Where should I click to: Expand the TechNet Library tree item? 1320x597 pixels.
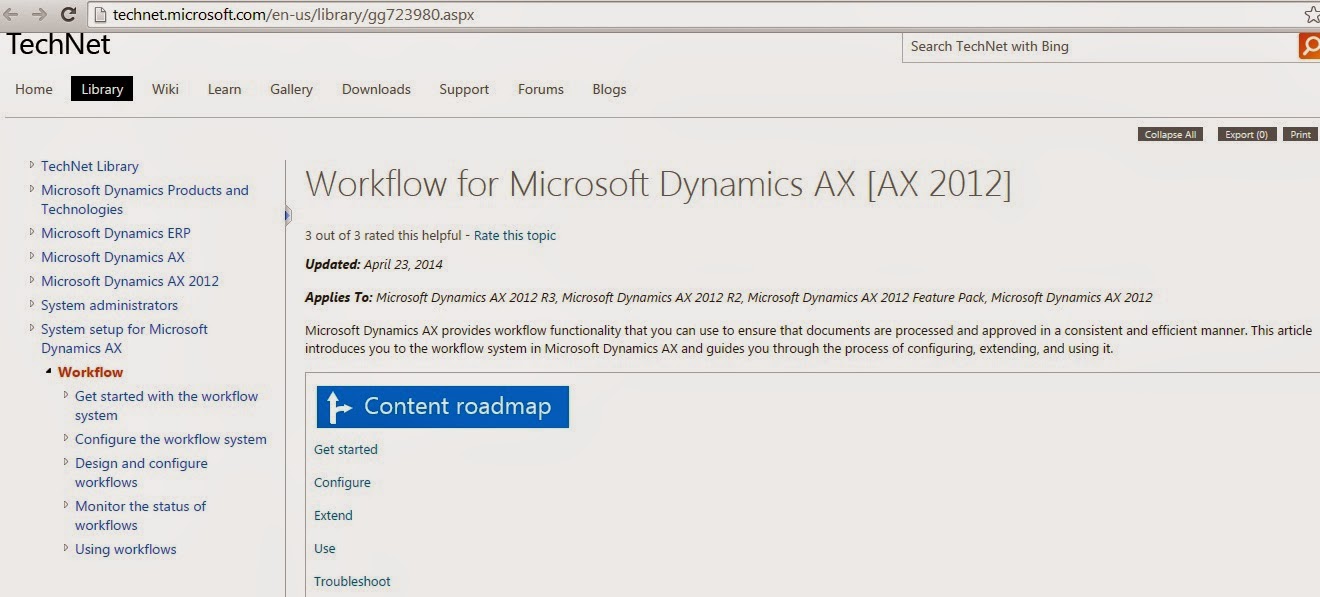pos(33,165)
